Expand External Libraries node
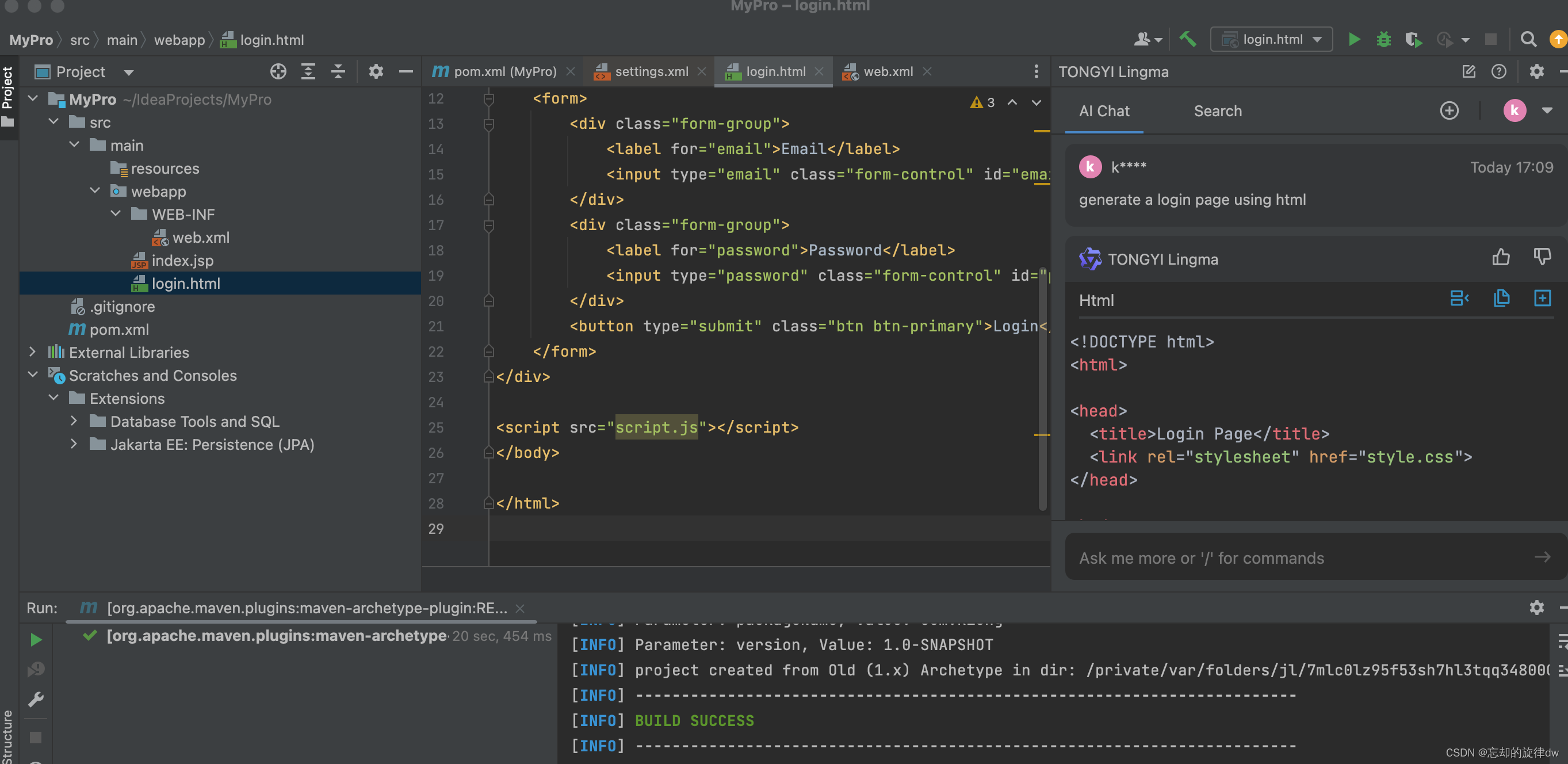The height and width of the screenshot is (764, 1568). pos(33,352)
